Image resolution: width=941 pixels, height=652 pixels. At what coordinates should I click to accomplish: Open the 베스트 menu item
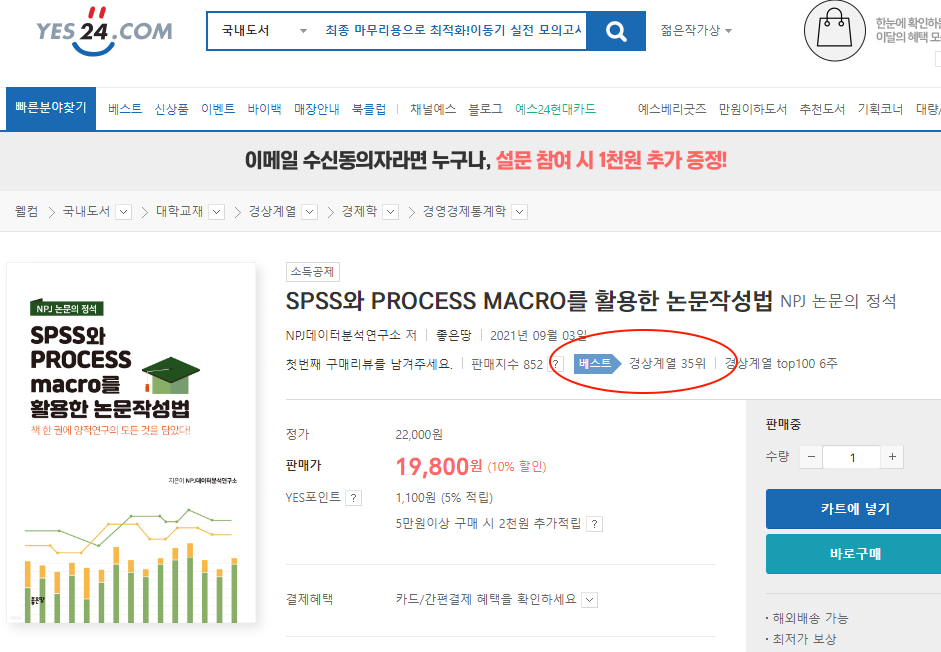(x=125, y=109)
